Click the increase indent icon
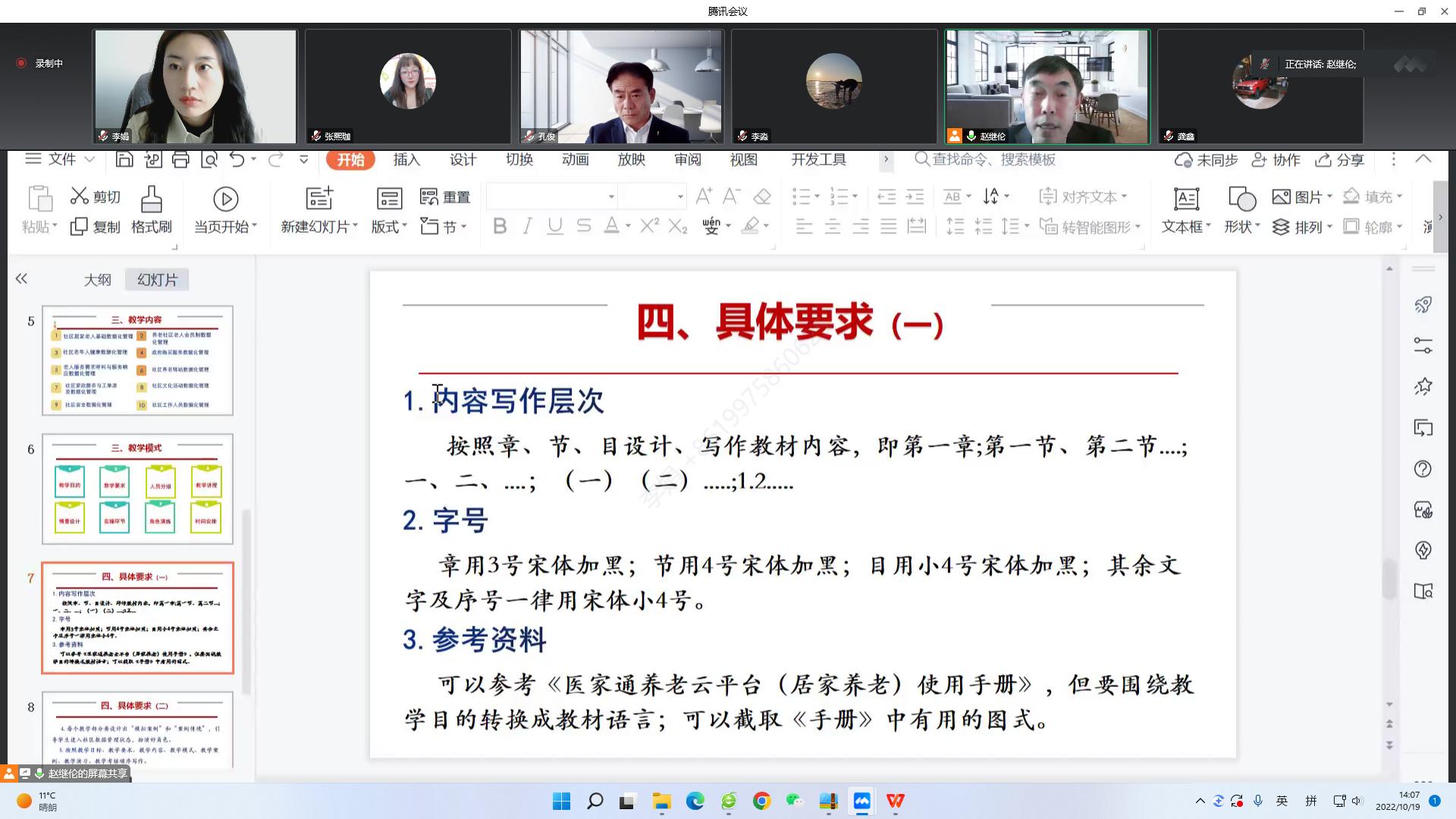Screen dimensions: 1456x819 pyautogui.click(x=915, y=197)
